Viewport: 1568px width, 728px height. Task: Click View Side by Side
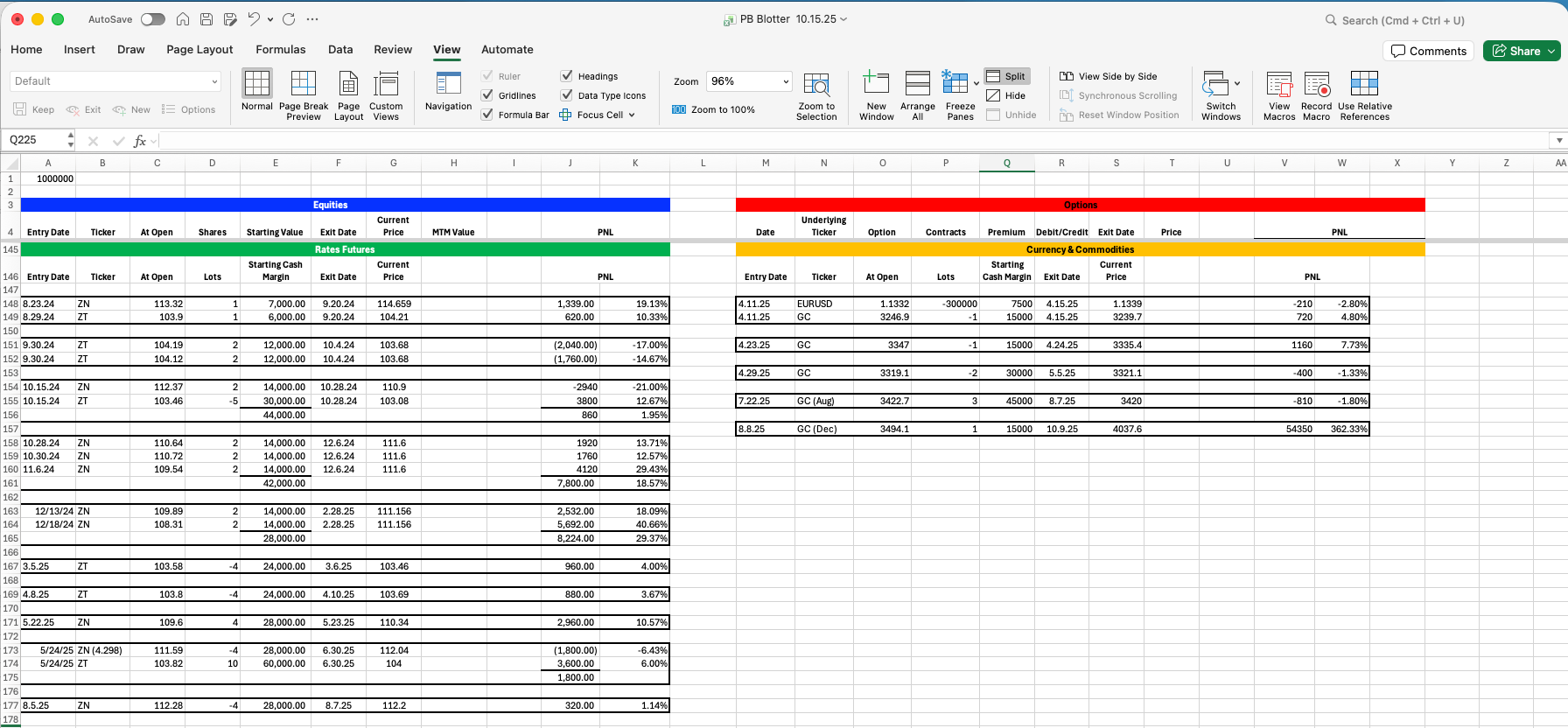tap(1109, 76)
